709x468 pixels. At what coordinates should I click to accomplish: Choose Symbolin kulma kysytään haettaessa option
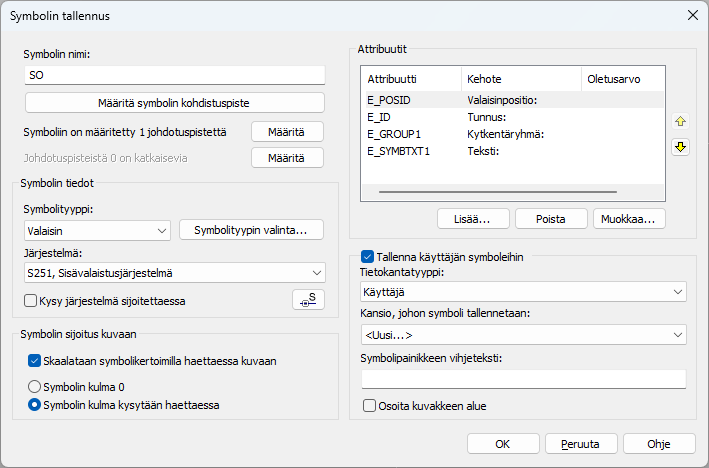34,405
